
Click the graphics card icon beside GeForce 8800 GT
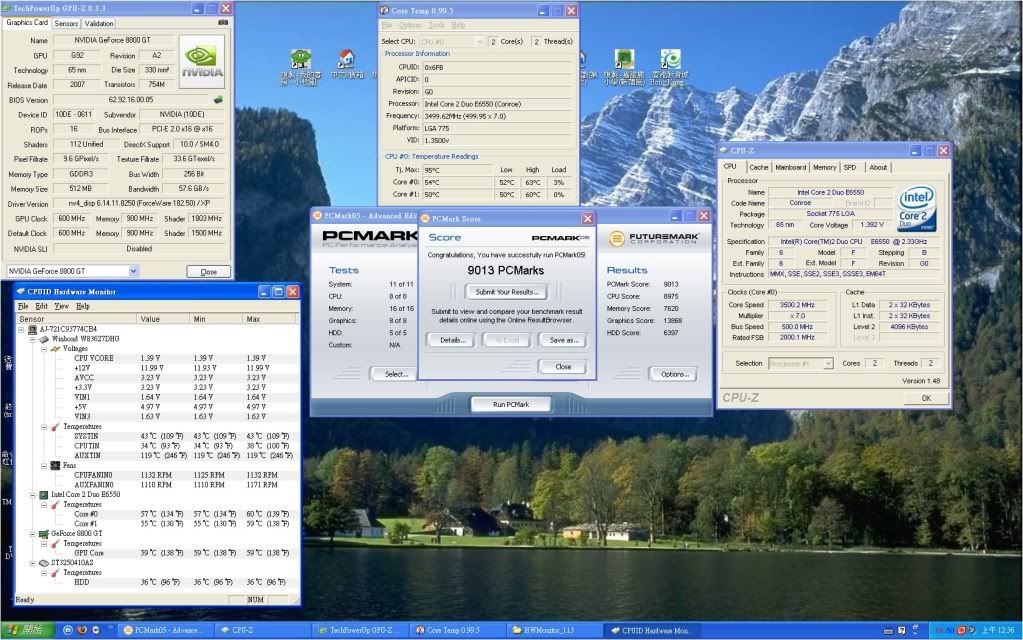point(44,534)
